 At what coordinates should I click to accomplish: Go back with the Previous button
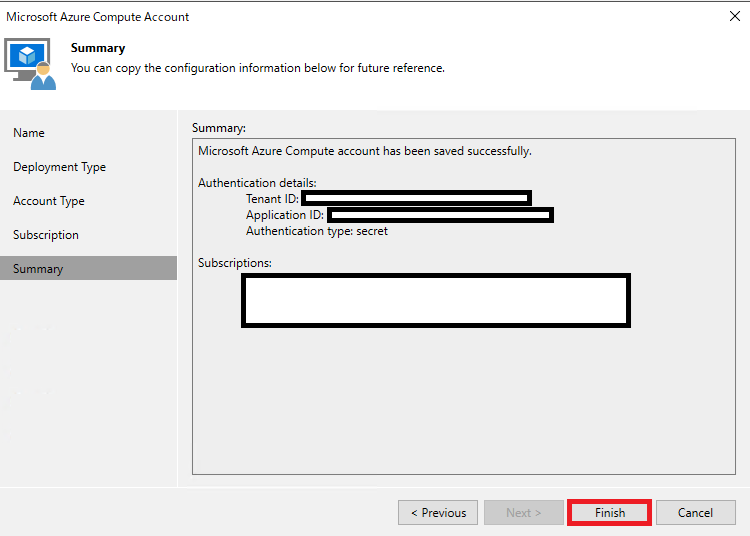click(438, 513)
